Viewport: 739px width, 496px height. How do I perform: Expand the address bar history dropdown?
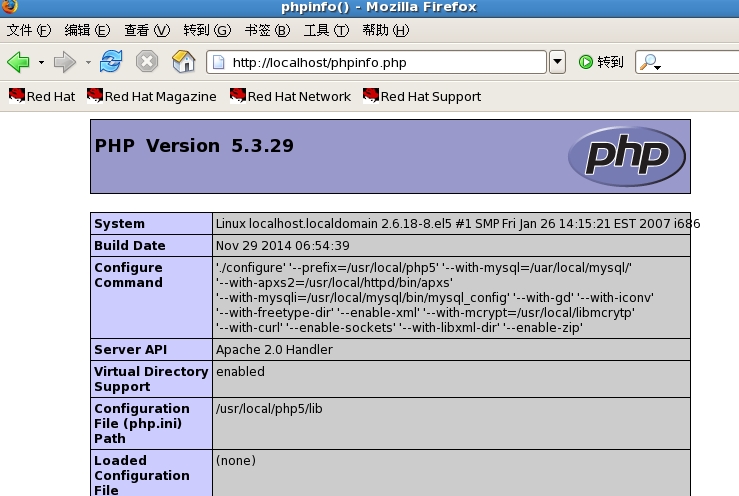pyautogui.click(x=557, y=62)
